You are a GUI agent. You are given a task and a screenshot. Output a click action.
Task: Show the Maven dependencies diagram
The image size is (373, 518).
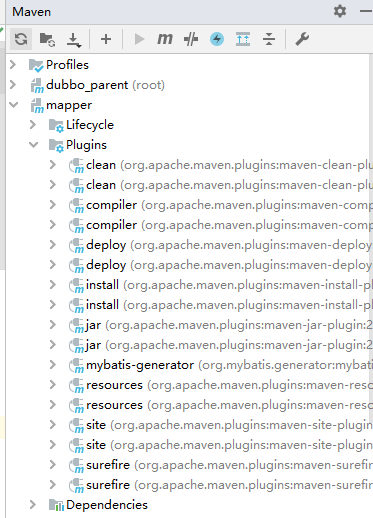point(243,39)
